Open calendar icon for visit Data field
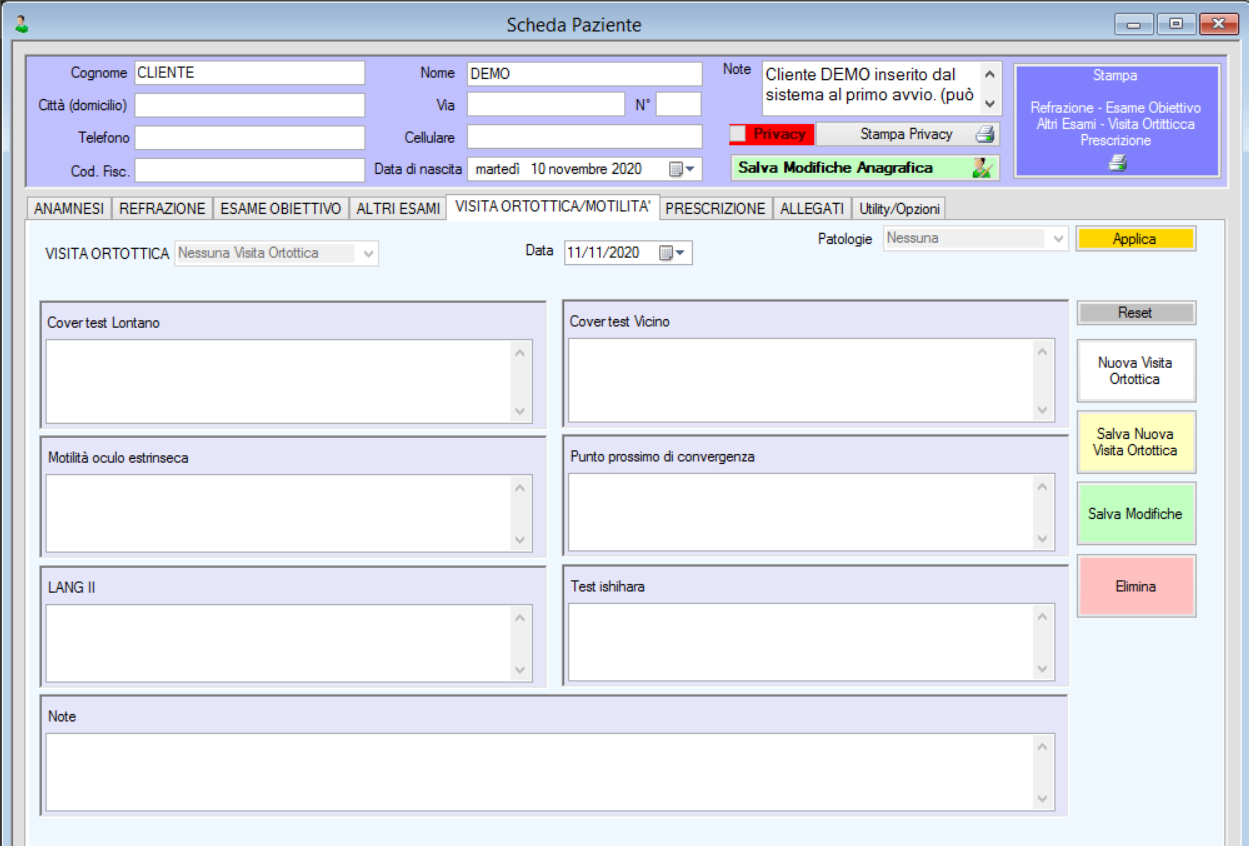1249x846 pixels. coord(673,253)
